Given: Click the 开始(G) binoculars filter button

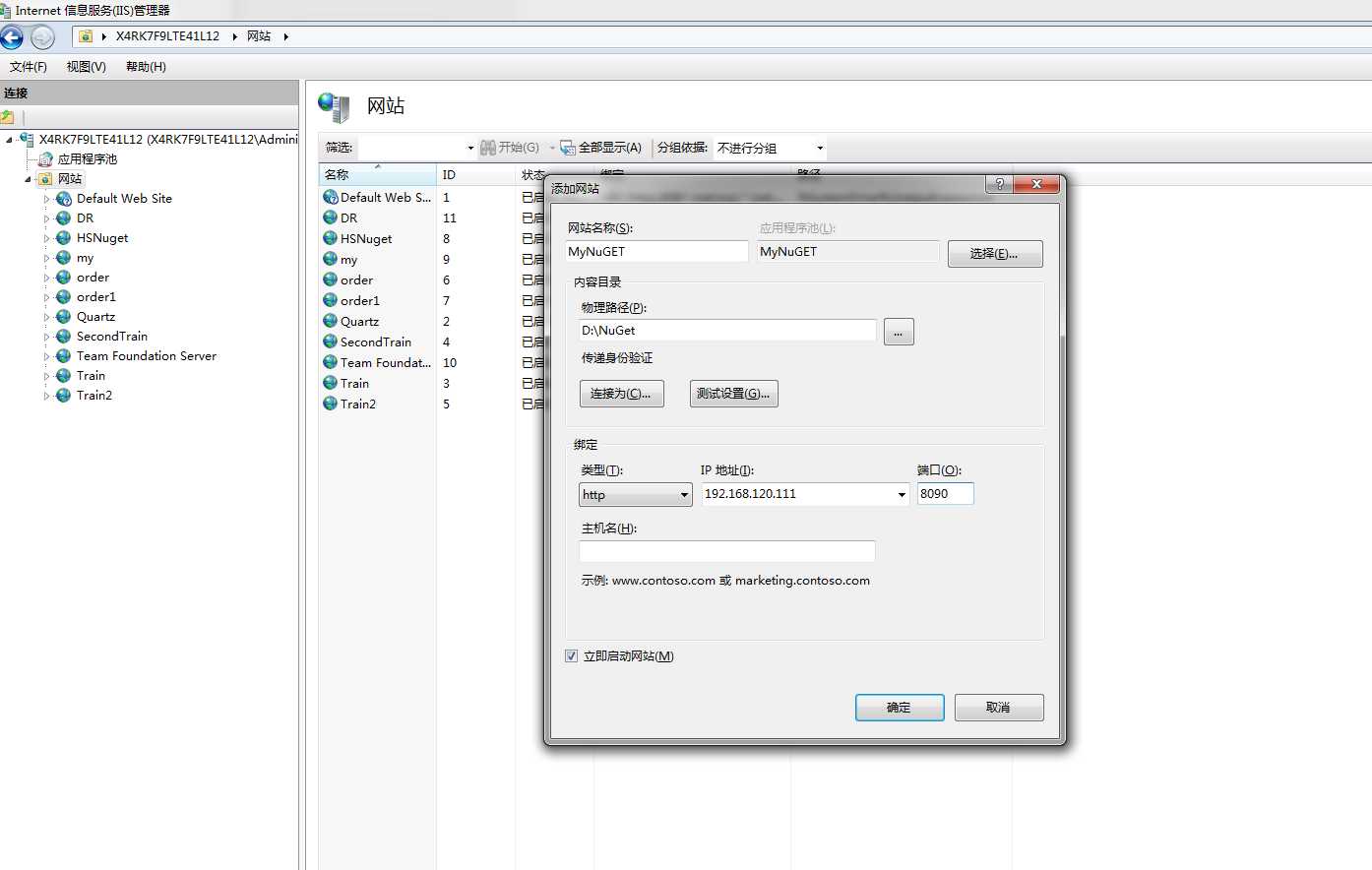Looking at the screenshot, I should tap(510, 148).
